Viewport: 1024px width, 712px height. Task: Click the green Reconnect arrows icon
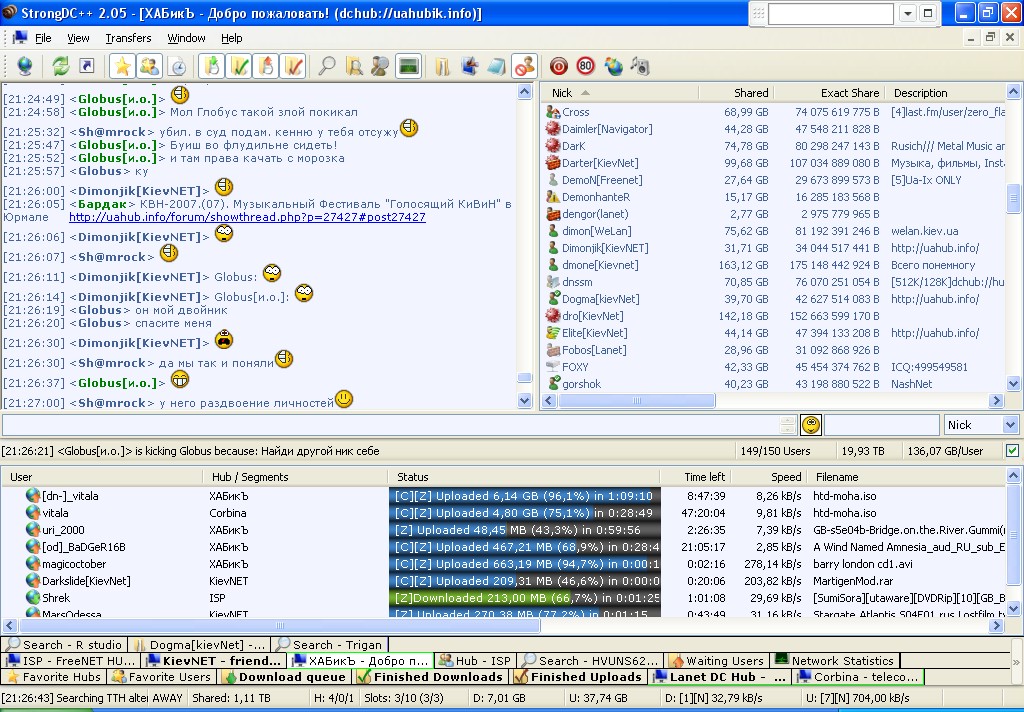click(61, 66)
